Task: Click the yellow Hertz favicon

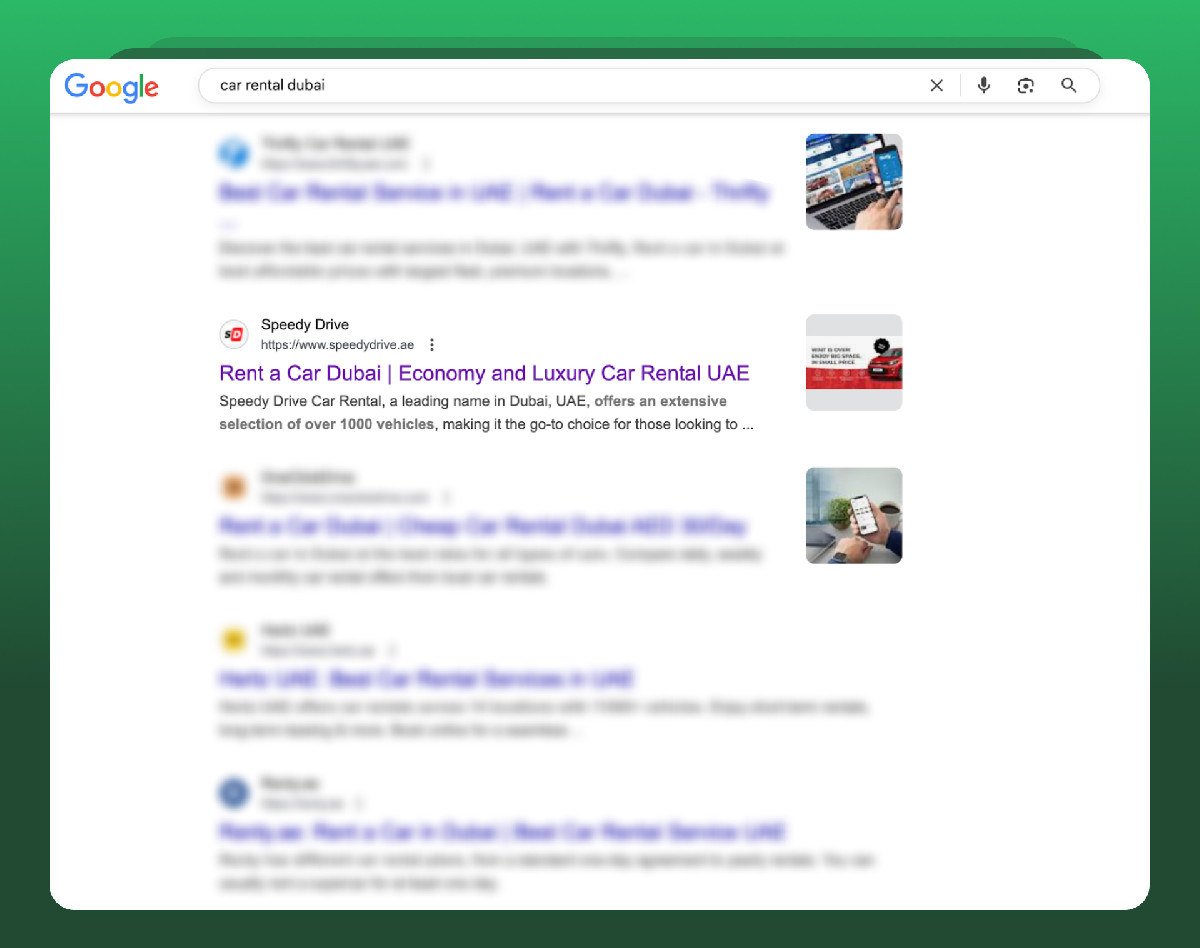Action: (x=234, y=640)
